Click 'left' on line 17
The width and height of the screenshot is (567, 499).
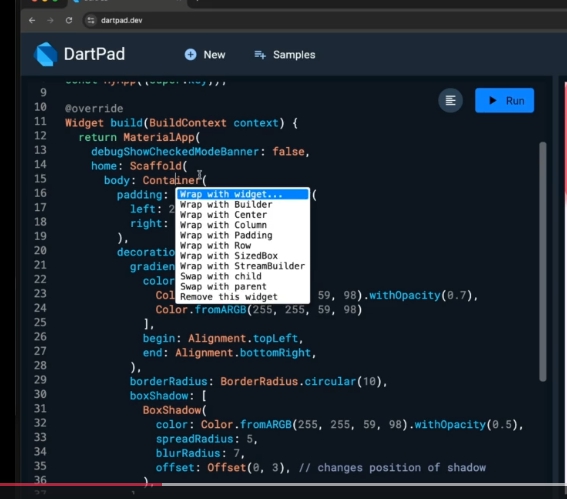142,209
